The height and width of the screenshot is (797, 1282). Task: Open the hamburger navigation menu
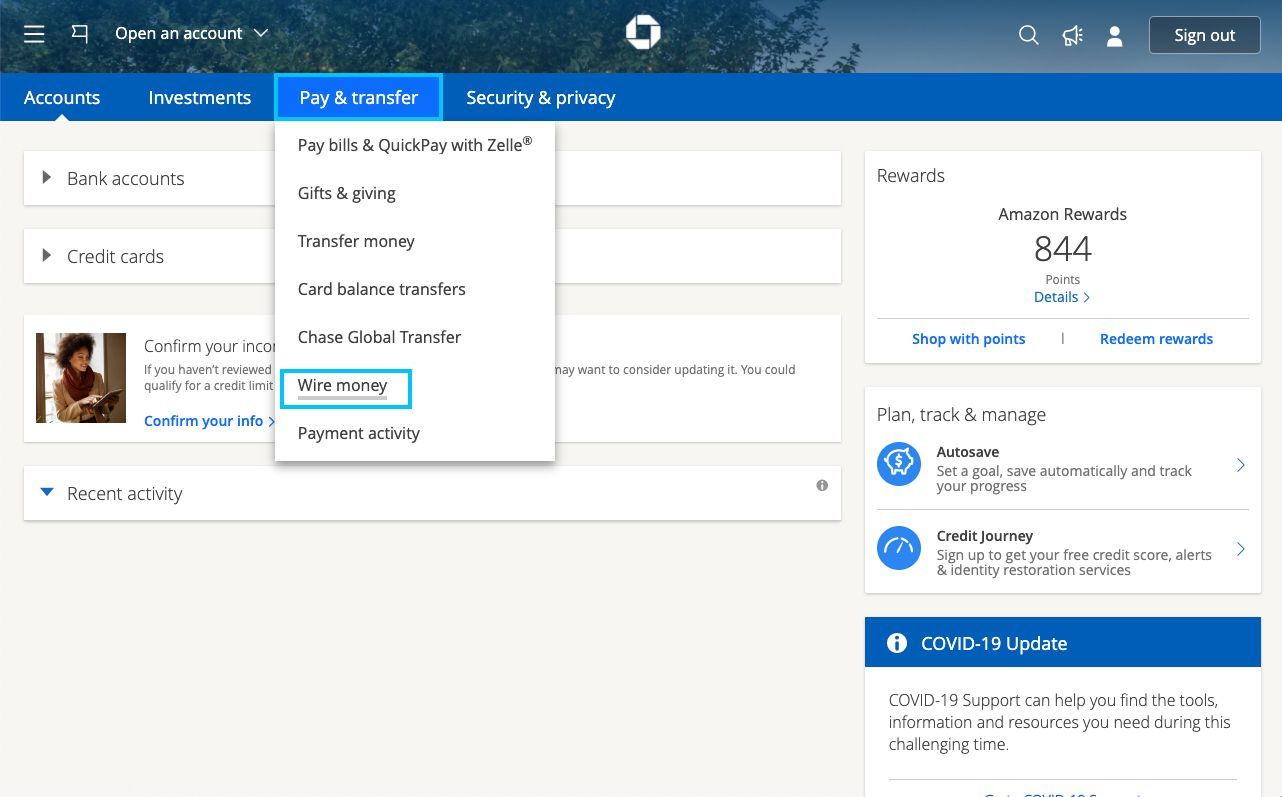click(x=33, y=33)
